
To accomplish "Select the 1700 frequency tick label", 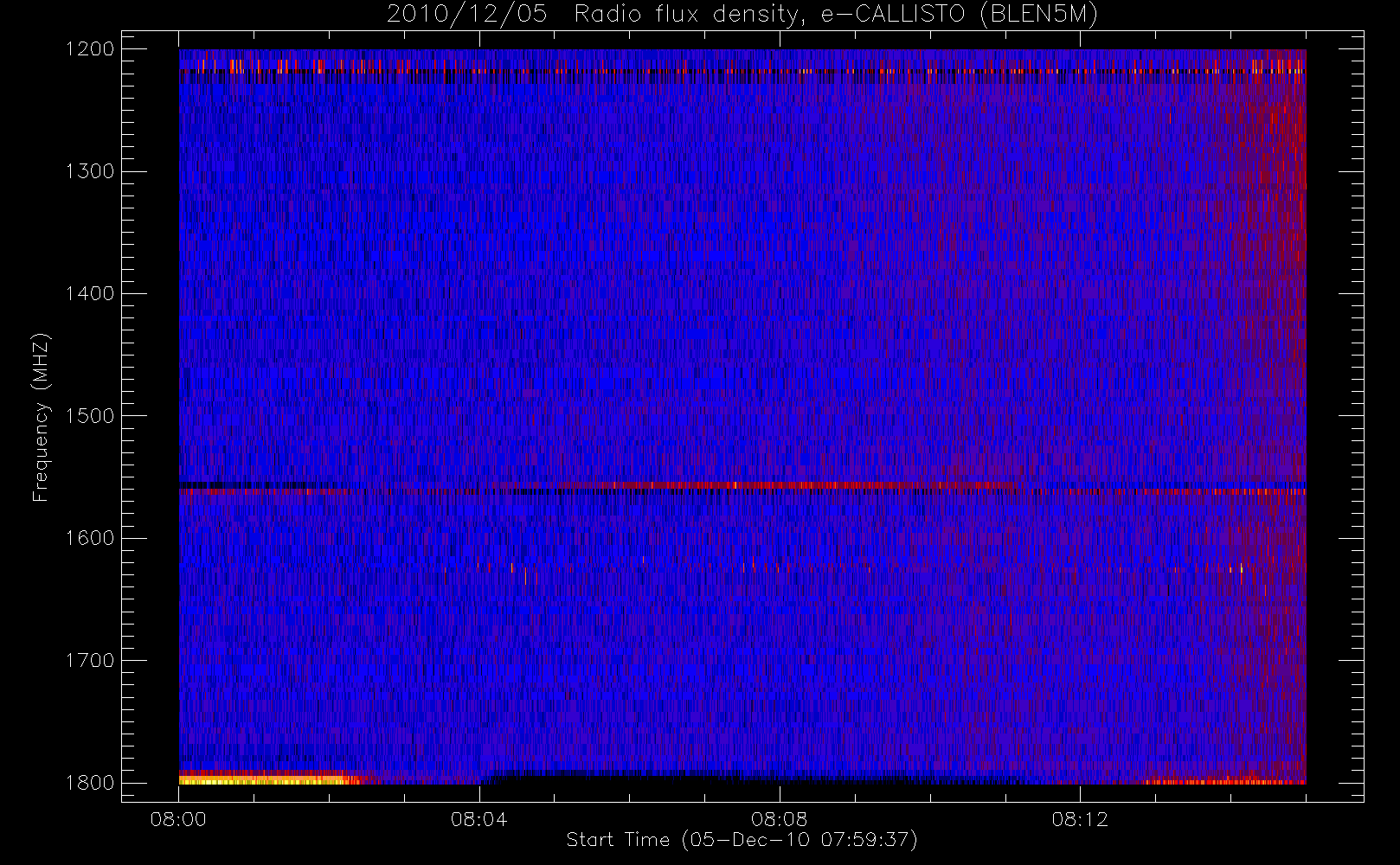I will [90, 661].
